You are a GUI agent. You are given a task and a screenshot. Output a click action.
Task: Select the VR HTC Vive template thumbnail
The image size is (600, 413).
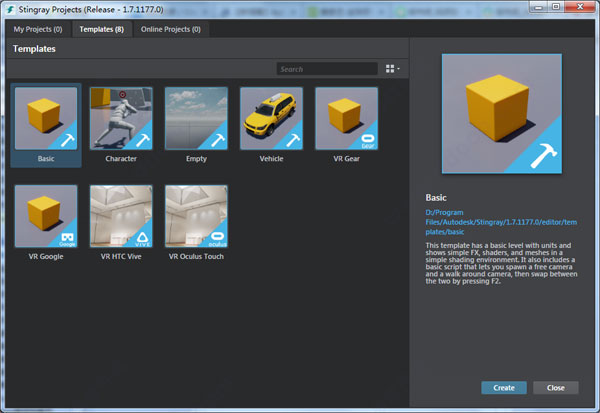[121, 216]
